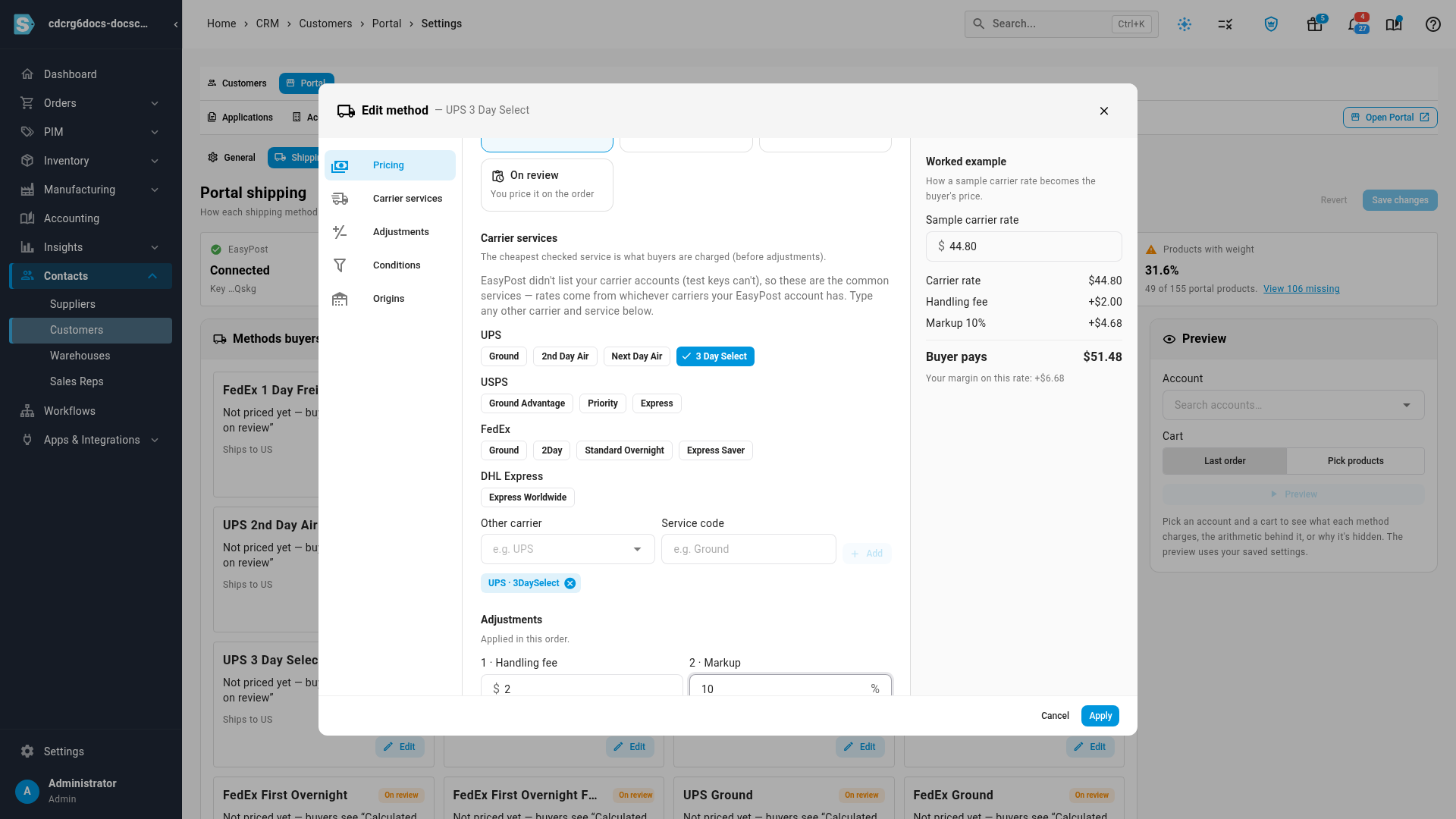Click the Administrator avatar
This screenshot has height=819, width=1456.
pyautogui.click(x=27, y=792)
